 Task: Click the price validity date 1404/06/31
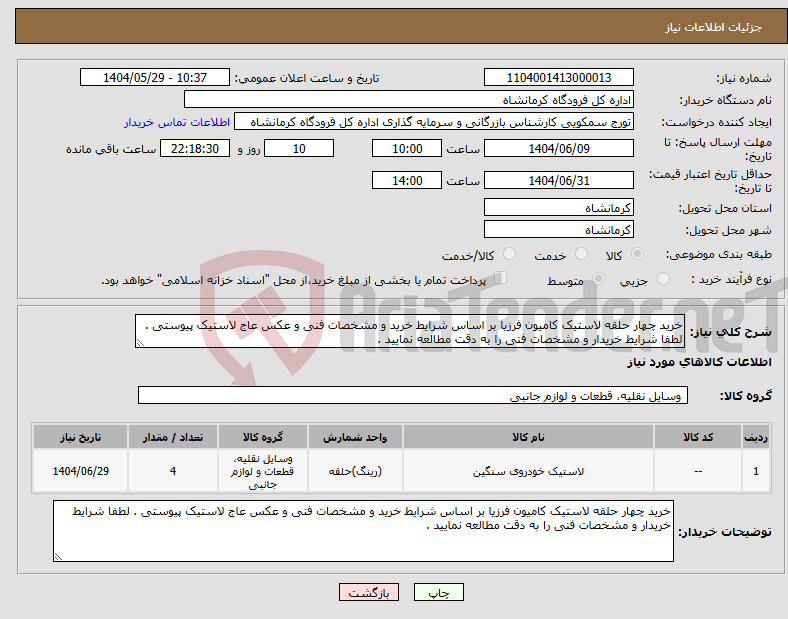pos(559,180)
